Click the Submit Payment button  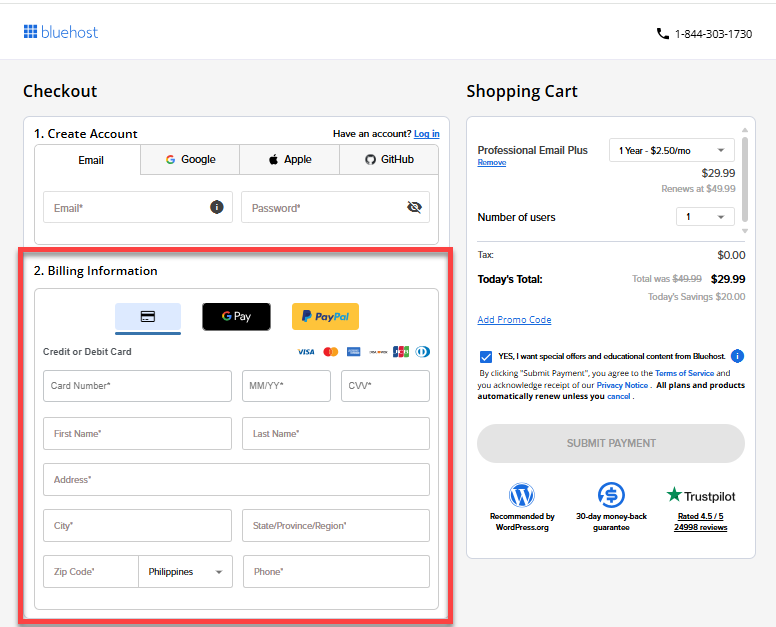point(611,443)
